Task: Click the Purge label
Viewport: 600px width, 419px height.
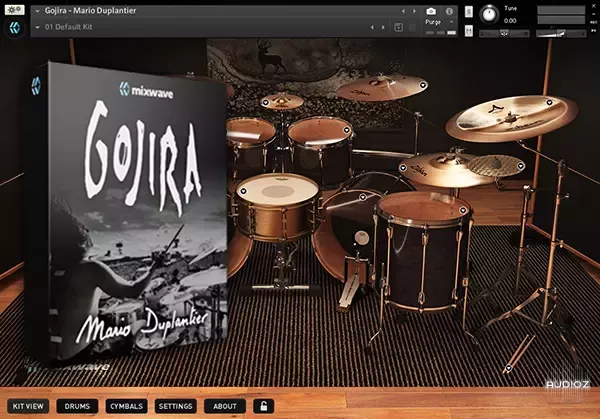Action: [x=433, y=22]
